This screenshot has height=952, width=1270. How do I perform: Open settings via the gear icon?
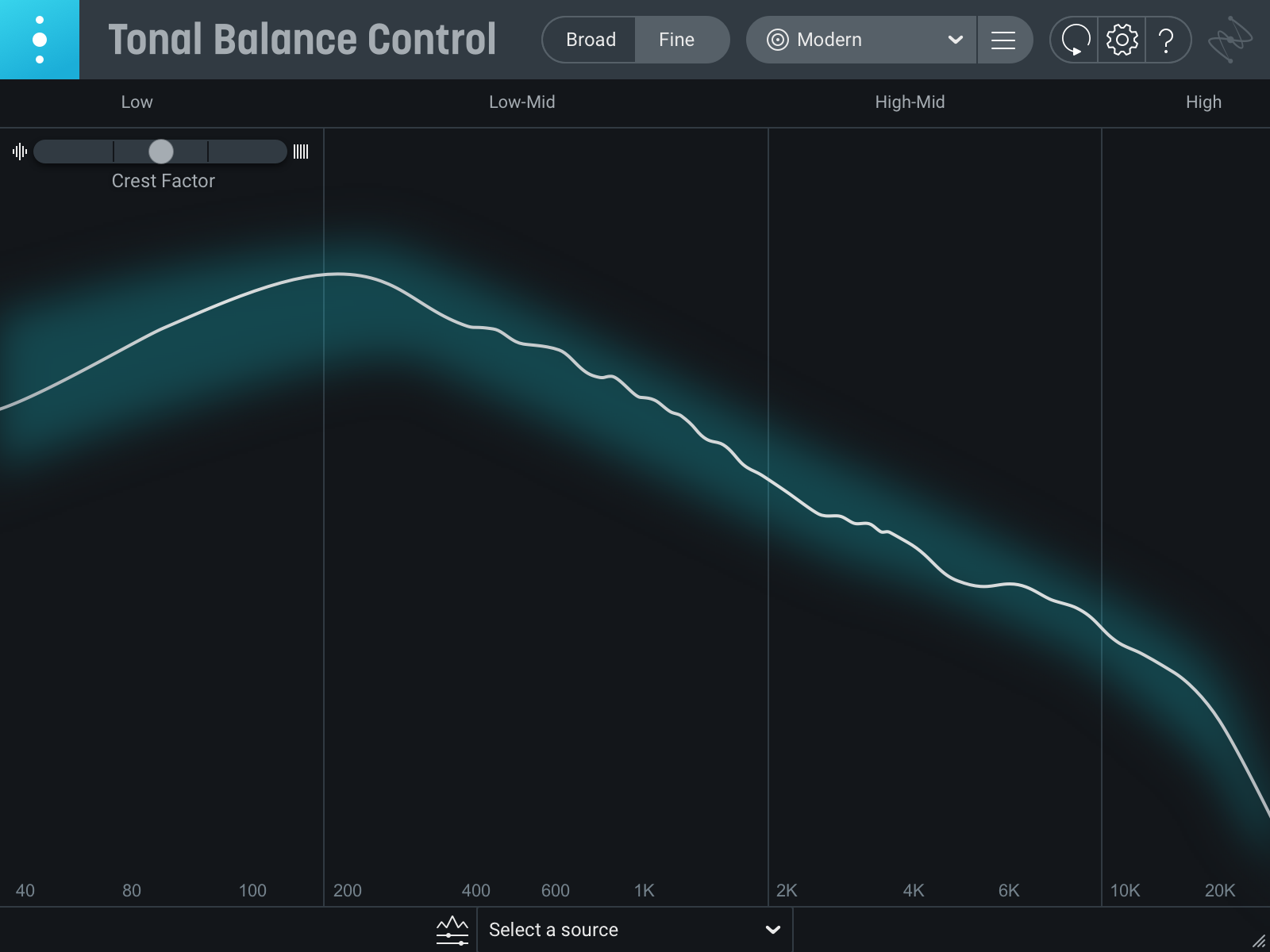tap(1122, 40)
